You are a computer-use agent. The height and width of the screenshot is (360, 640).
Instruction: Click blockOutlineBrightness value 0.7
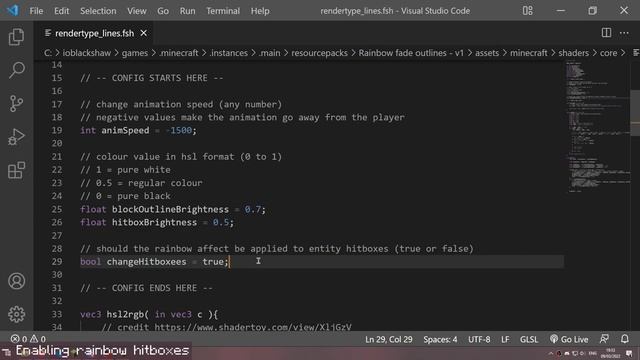(253, 209)
